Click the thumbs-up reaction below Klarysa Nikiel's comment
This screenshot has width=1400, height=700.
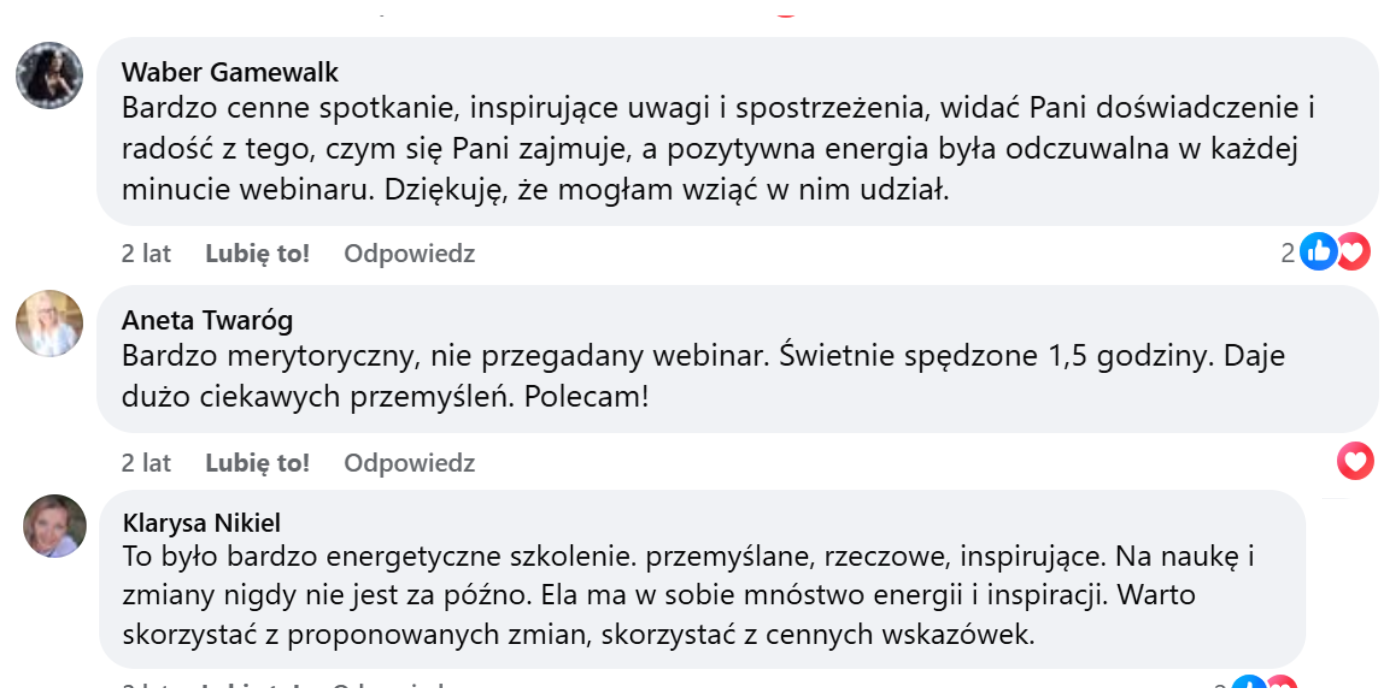coord(1250,690)
